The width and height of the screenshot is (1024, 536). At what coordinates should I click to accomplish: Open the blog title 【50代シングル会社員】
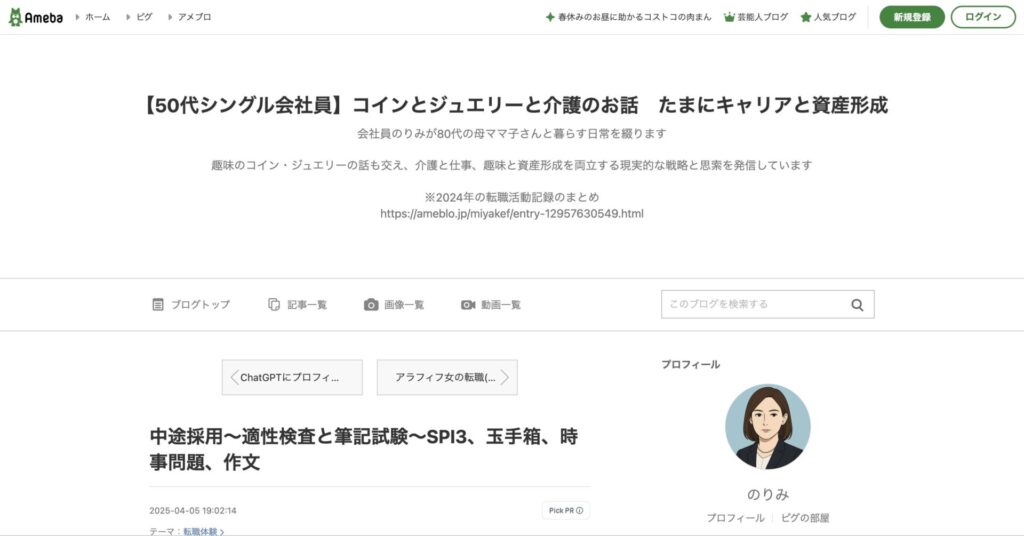(x=515, y=105)
